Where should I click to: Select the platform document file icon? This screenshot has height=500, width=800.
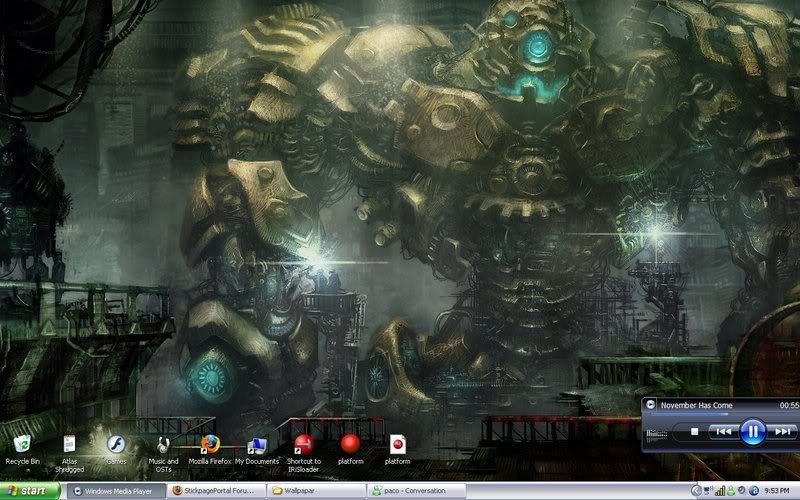point(397,443)
